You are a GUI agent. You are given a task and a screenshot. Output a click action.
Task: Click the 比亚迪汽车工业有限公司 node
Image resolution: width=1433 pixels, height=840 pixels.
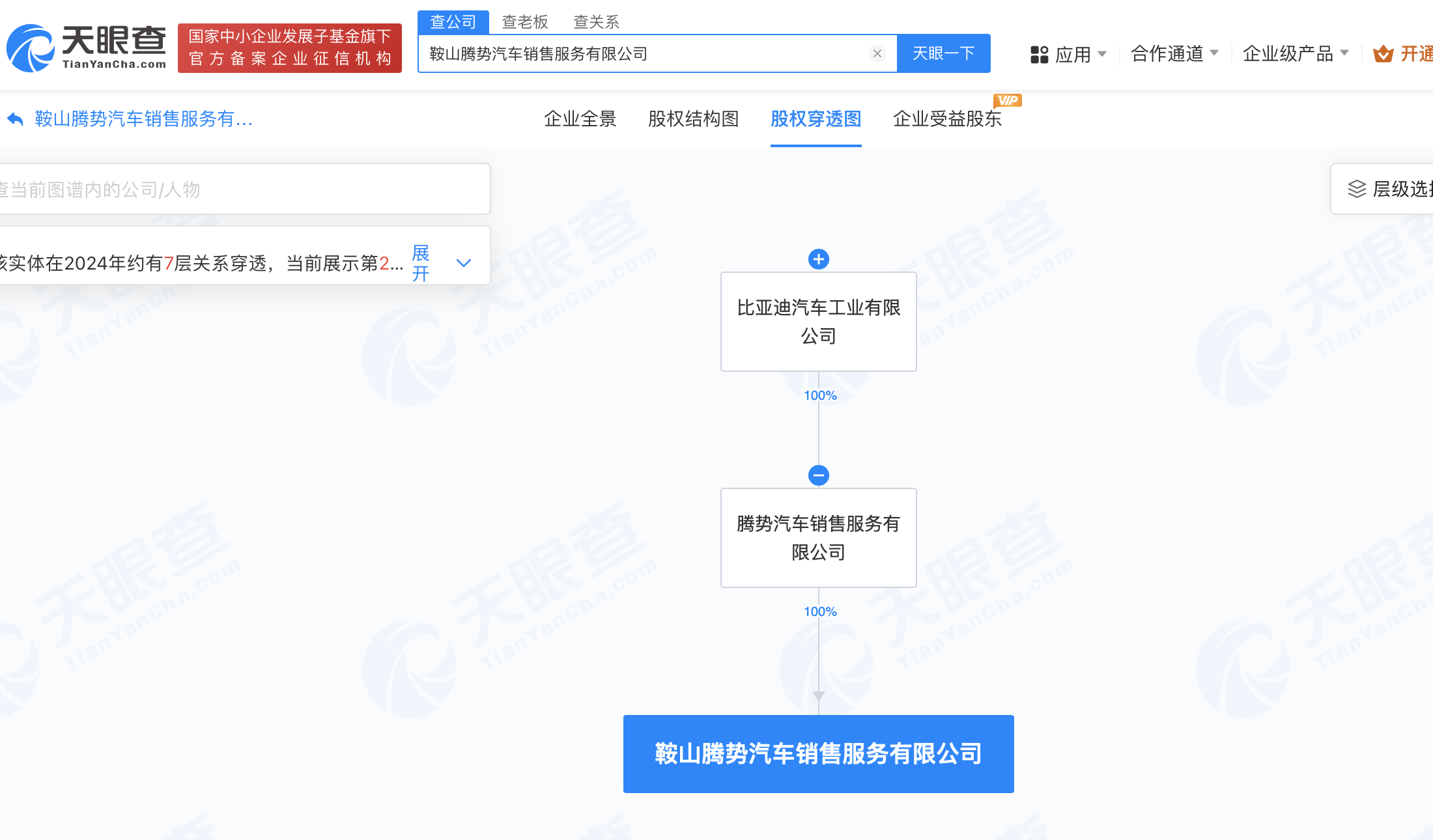coord(819,322)
